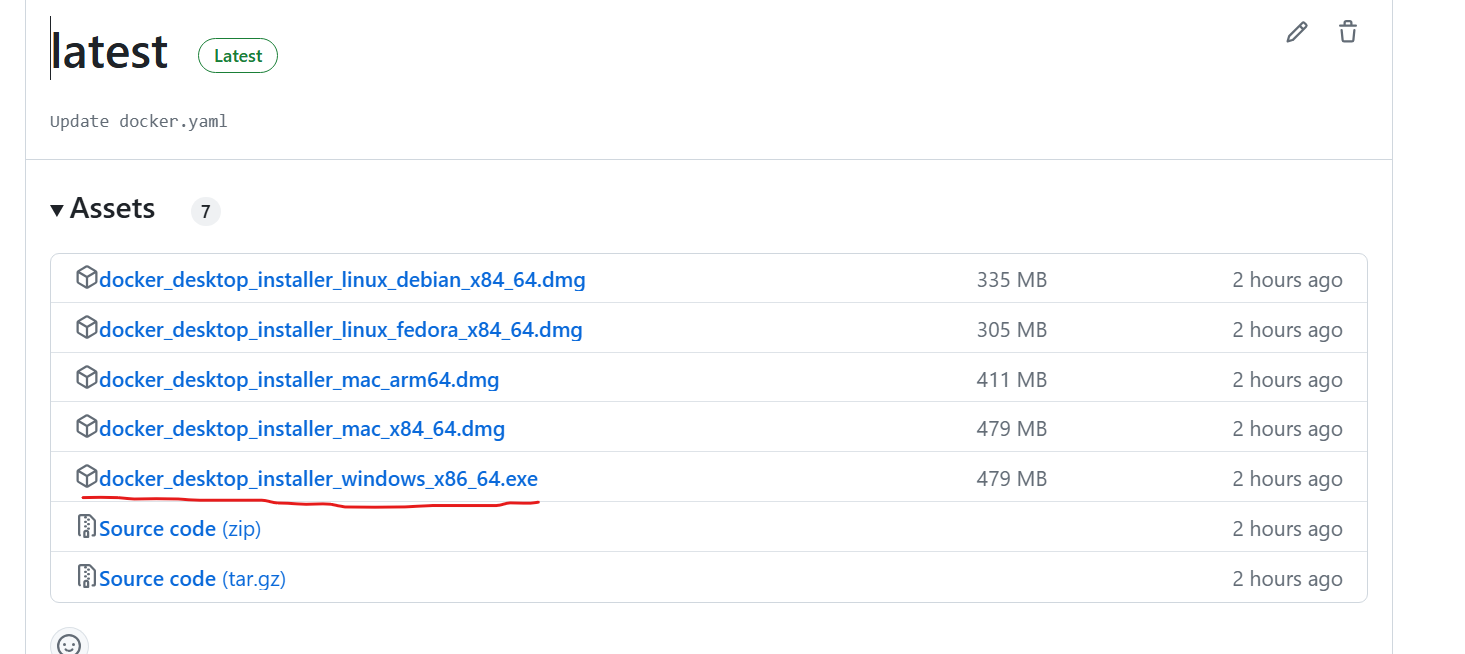Click the archive icon for Source code (tar.gz)
The height and width of the screenshot is (654, 1465).
(87, 577)
